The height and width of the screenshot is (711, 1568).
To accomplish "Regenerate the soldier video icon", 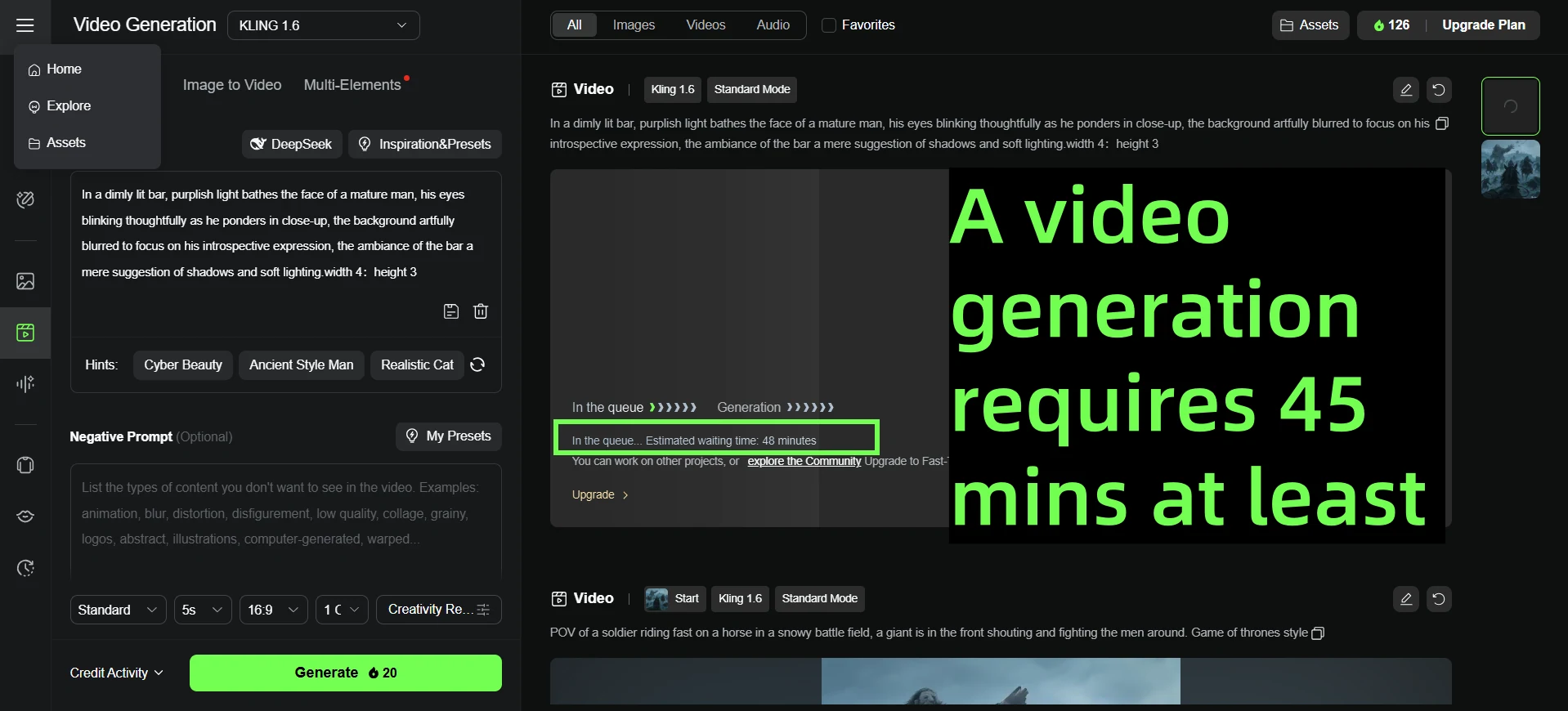I will (x=1439, y=599).
